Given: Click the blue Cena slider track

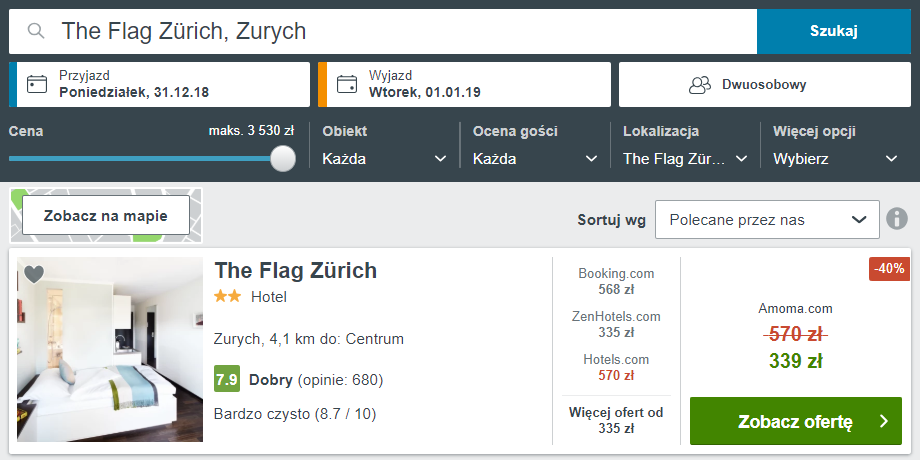Looking at the screenshot, I should pyautogui.click(x=140, y=158).
